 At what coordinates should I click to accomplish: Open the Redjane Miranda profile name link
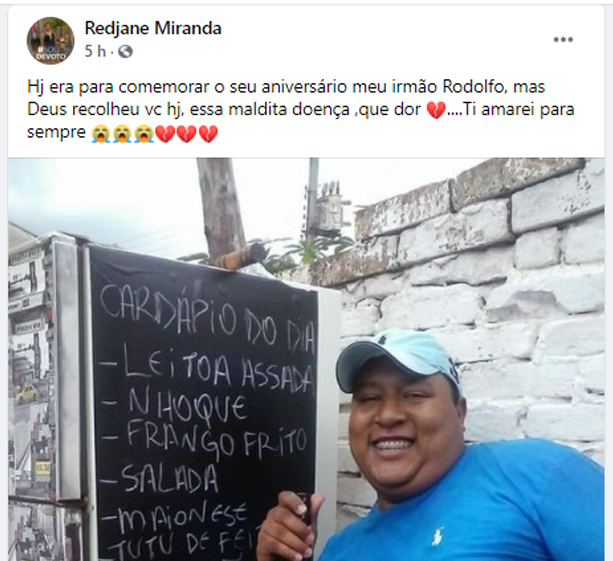pyautogui.click(x=153, y=28)
